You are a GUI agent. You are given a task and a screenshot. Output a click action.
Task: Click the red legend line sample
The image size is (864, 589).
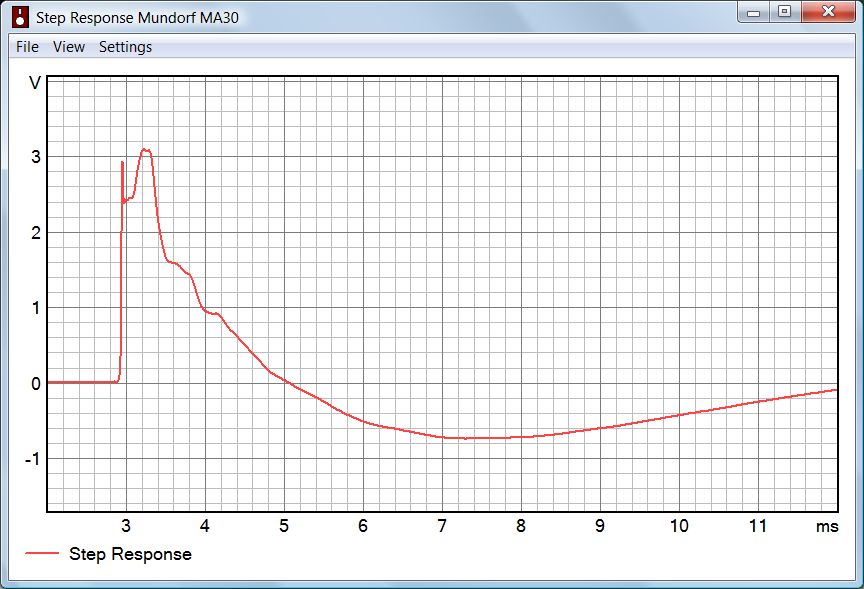tap(42, 553)
